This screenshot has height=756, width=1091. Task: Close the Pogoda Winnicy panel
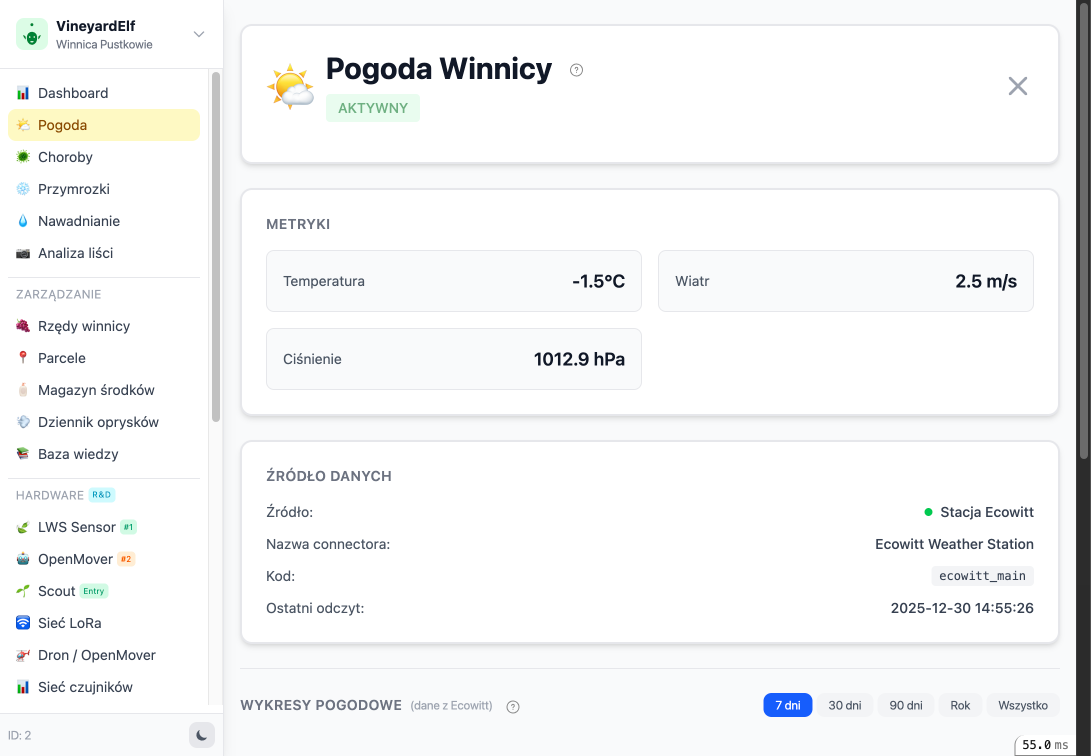click(1017, 86)
